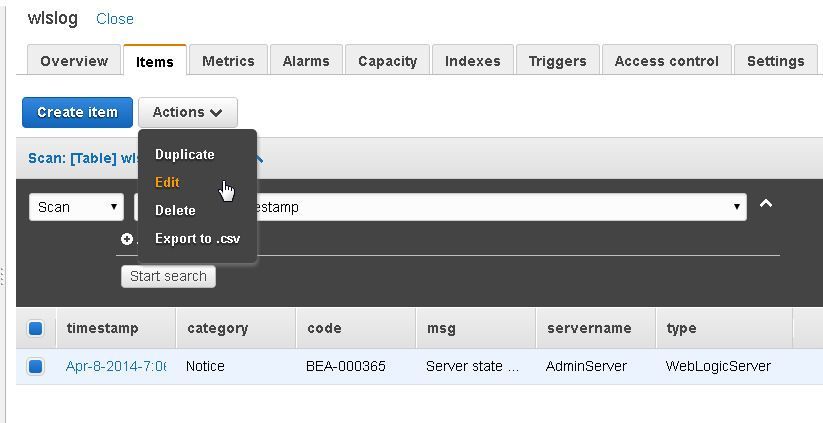
Task: Open the Scan type dropdown
Action: click(x=77, y=207)
